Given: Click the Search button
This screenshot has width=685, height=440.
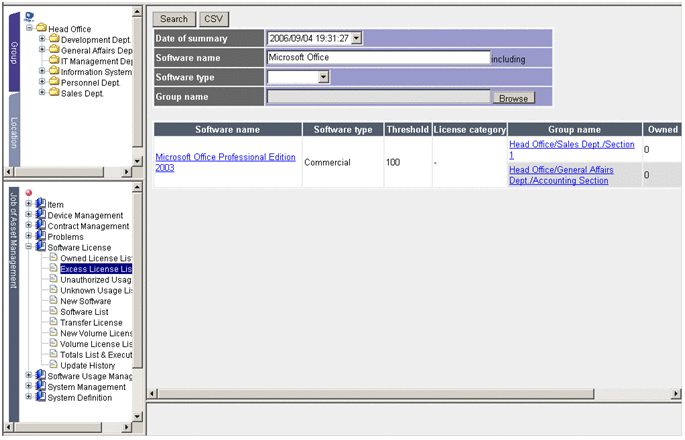Looking at the screenshot, I should click(174, 19).
